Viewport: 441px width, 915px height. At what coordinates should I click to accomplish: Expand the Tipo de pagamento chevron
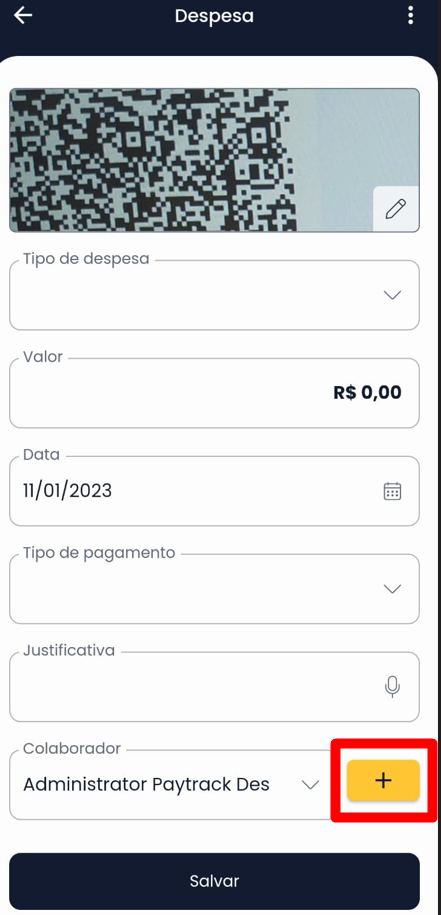(392, 589)
